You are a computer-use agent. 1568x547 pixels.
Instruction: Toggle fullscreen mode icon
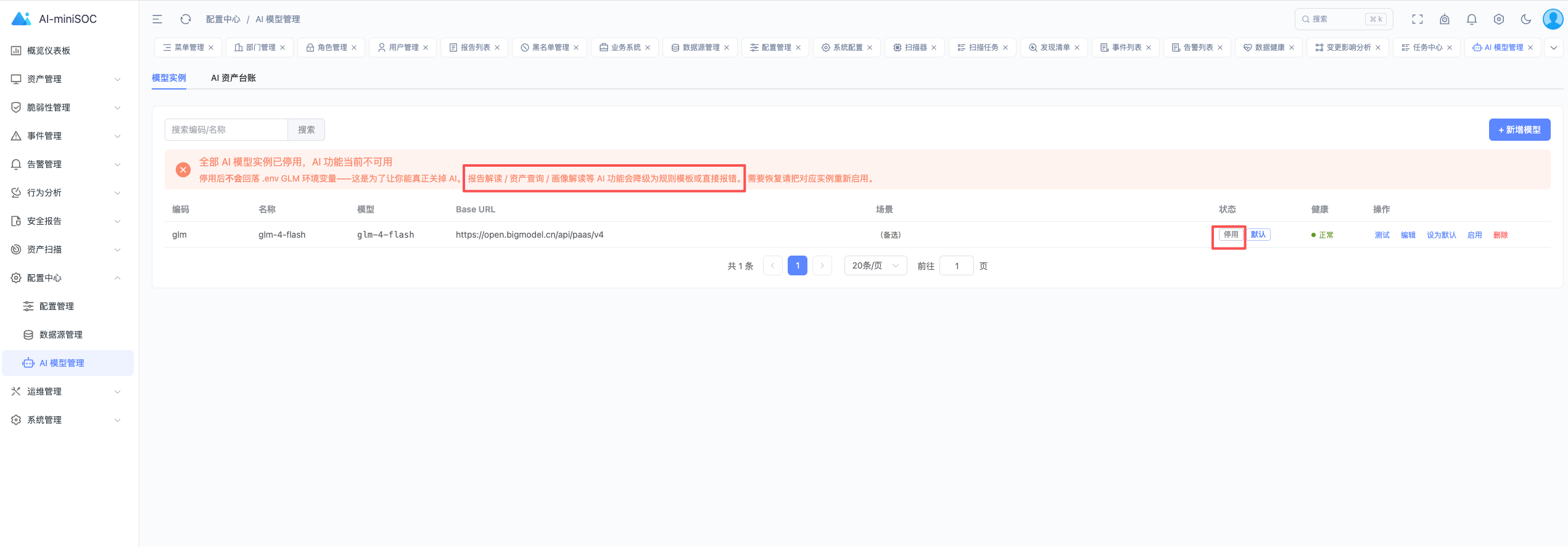1417,19
